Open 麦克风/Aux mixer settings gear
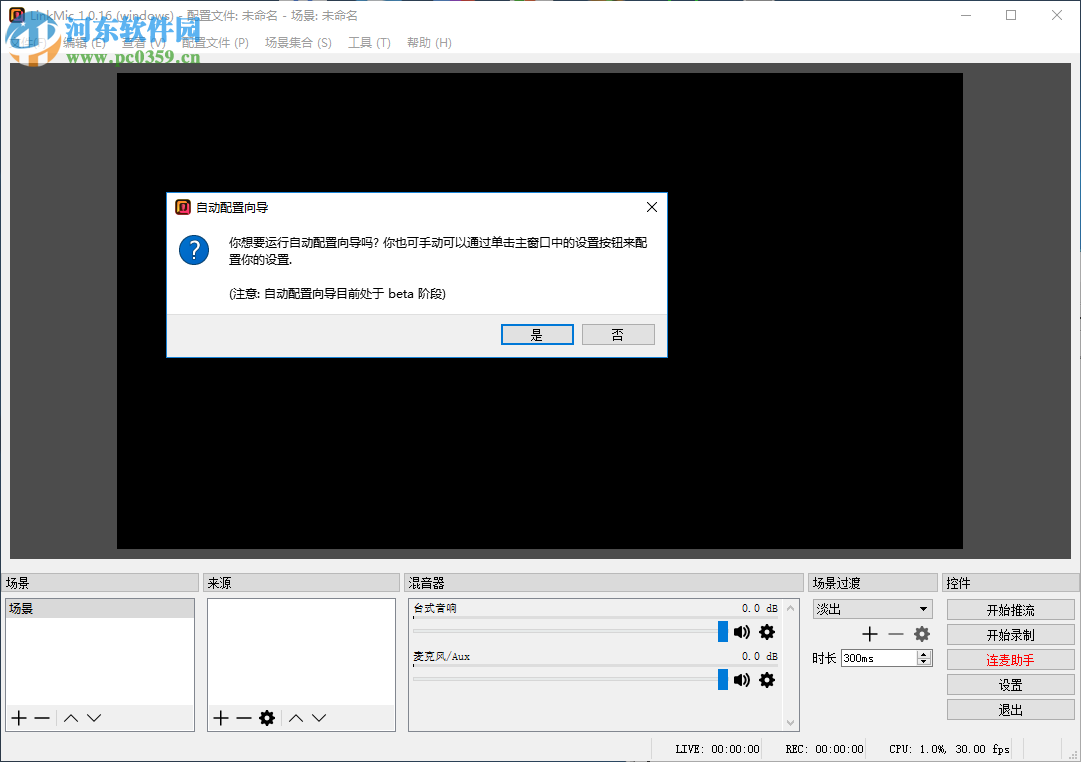1081x762 pixels. 766,680
